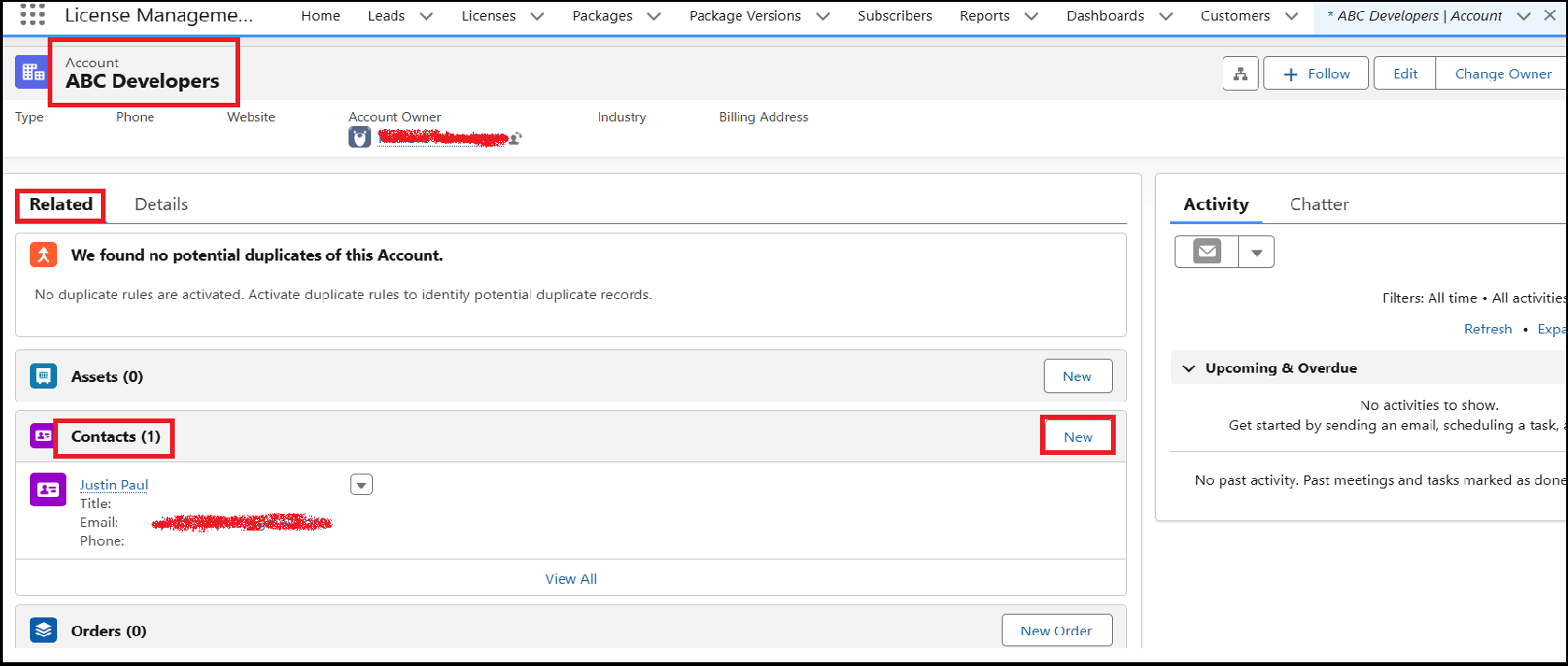Open Justin Paul row actions dropdown
Screen dimensions: 1568x666
coord(362,485)
